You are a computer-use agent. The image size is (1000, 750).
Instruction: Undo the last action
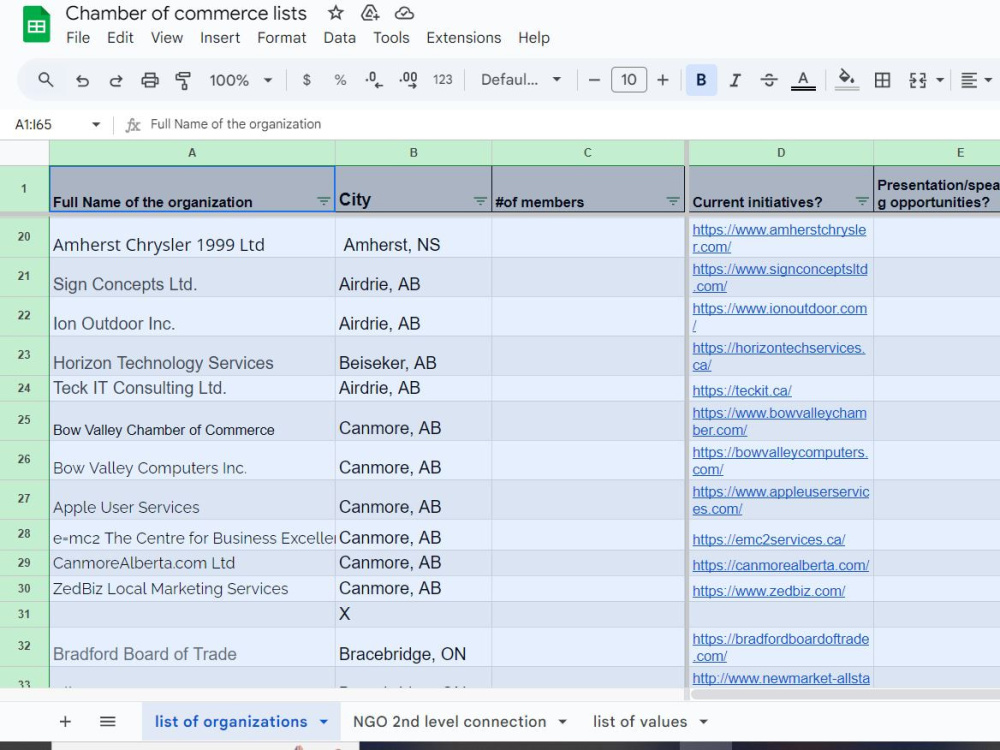82,80
